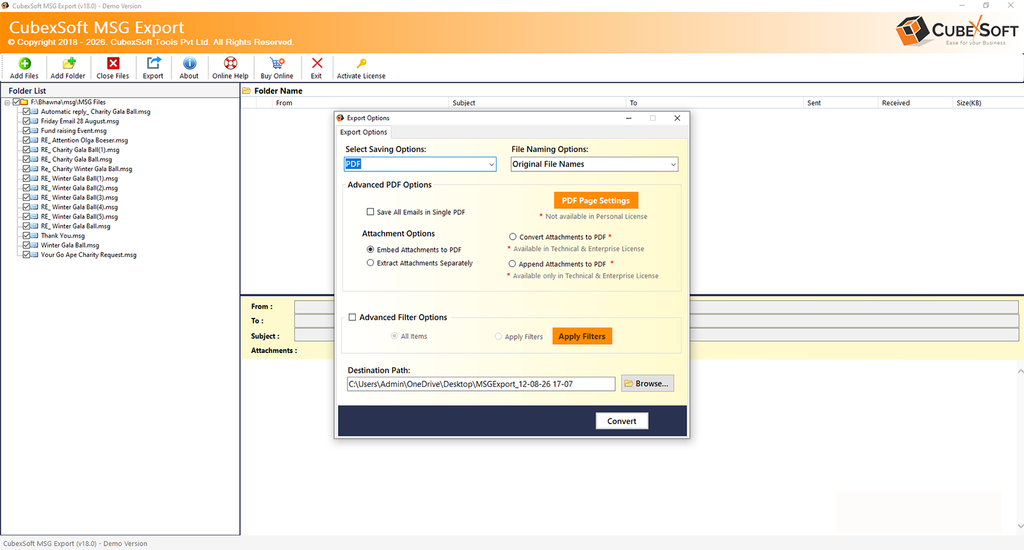
Task: Click preview pane scroll down arrow
Action: tap(1020, 526)
